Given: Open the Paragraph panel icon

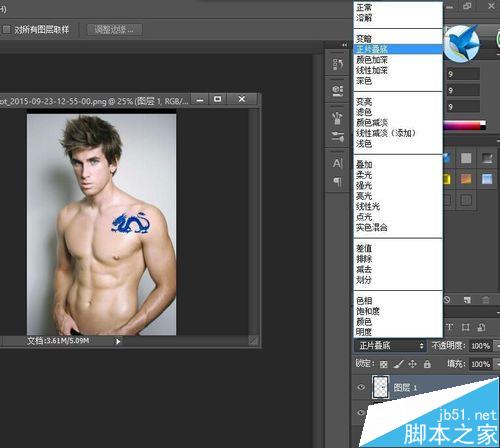Looking at the screenshot, I should point(337,181).
